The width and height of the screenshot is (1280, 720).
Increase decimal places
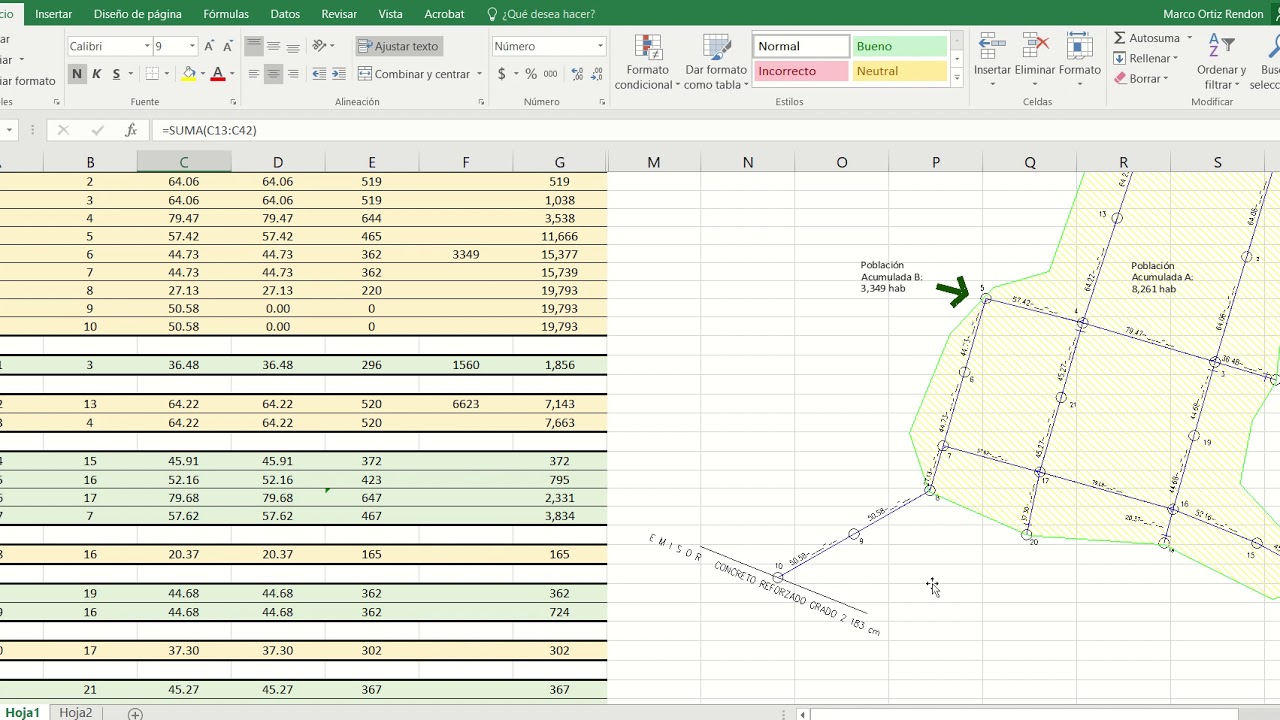[x=577, y=74]
